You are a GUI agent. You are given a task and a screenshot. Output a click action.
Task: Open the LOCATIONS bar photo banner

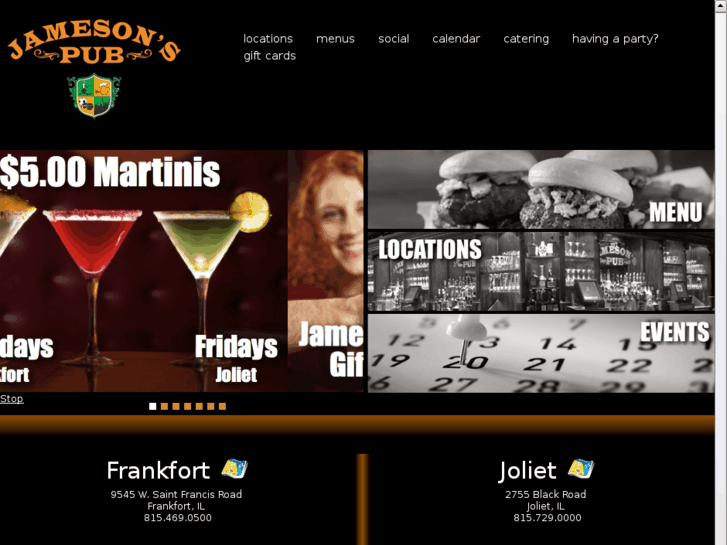coord(541,271)
